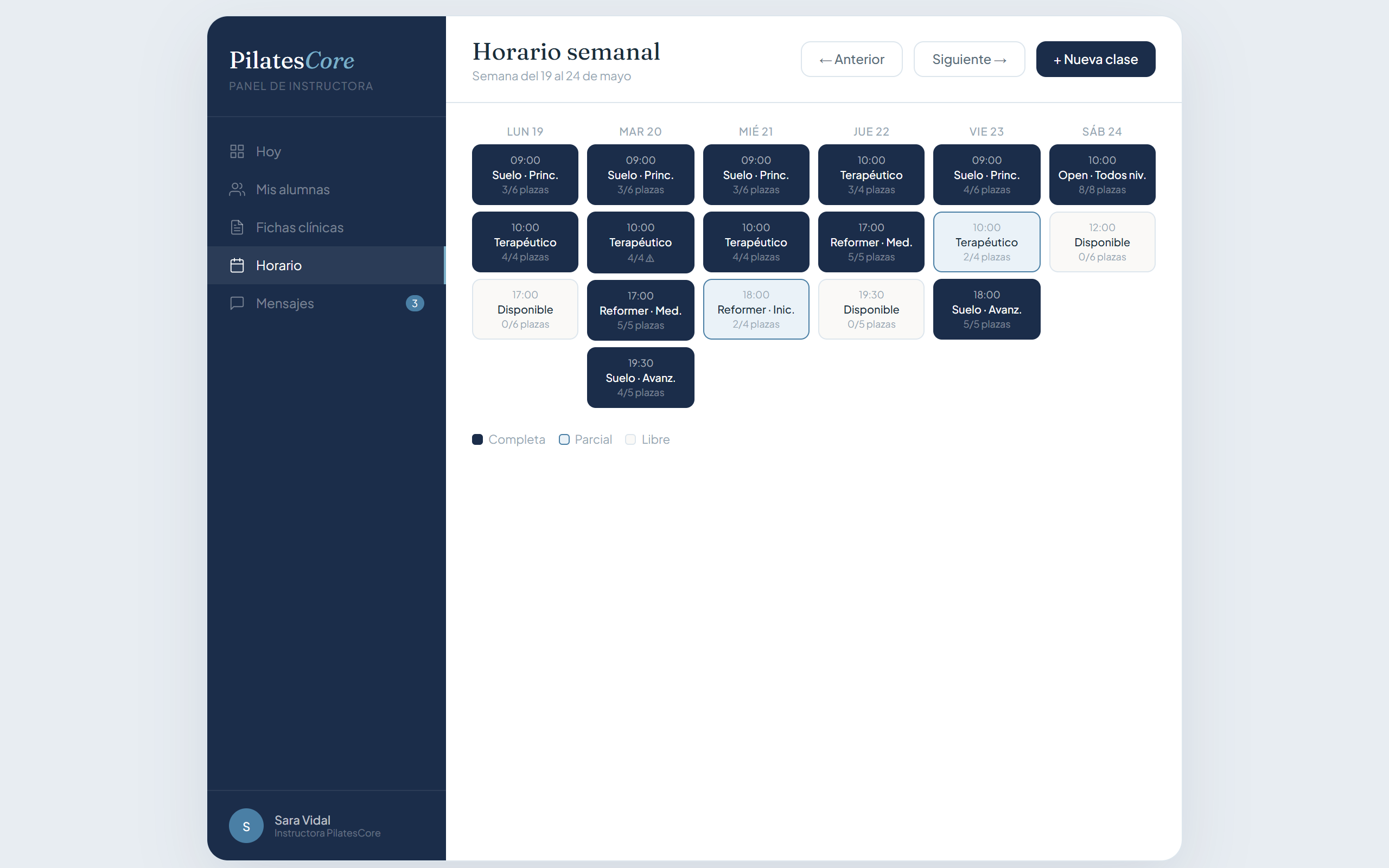Click PANEL DE INSTRUCTORA text
The width and height of the screenshot is (1389, 868).
pos(301,86)
